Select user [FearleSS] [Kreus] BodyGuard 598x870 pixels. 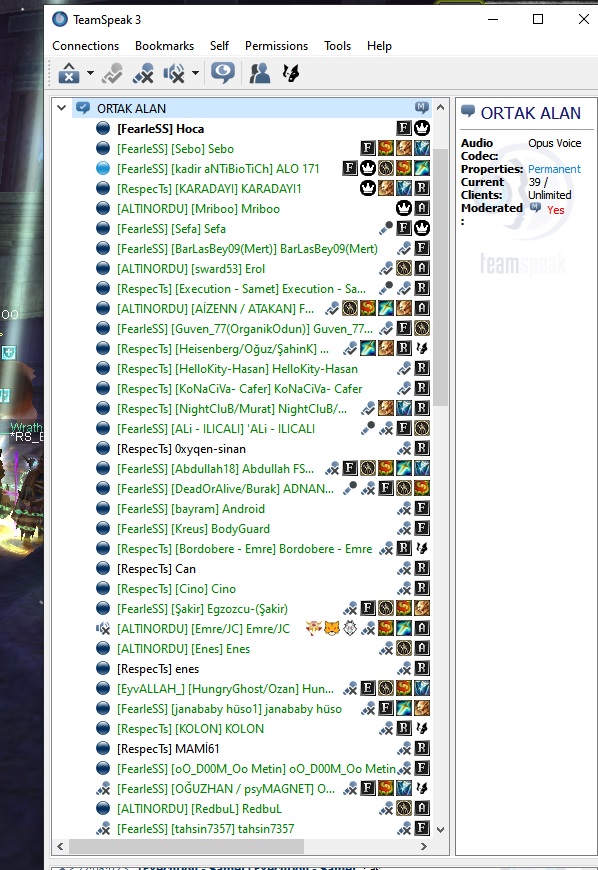click(x=194, y=529)
